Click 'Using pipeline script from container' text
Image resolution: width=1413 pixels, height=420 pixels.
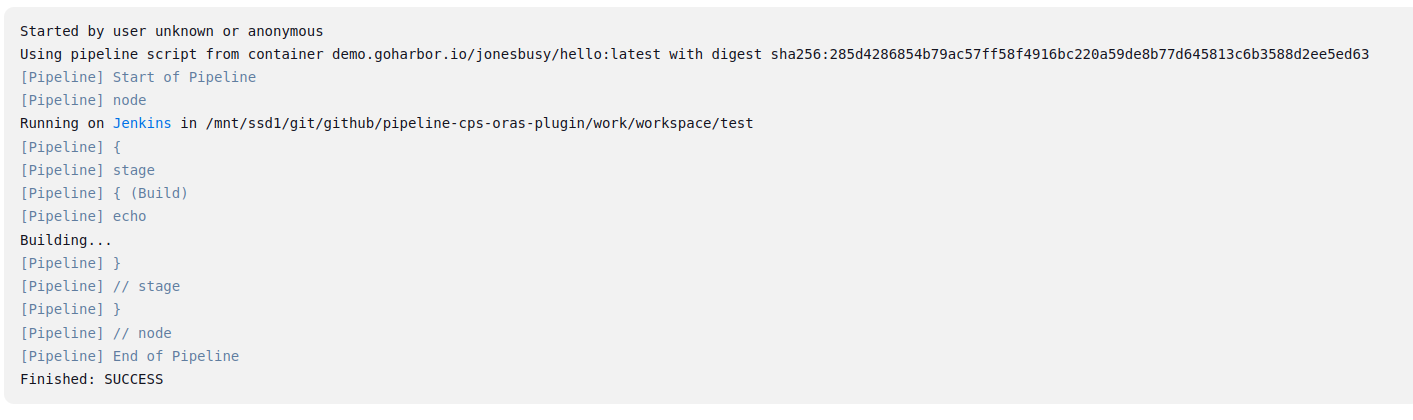pos(171,54)
